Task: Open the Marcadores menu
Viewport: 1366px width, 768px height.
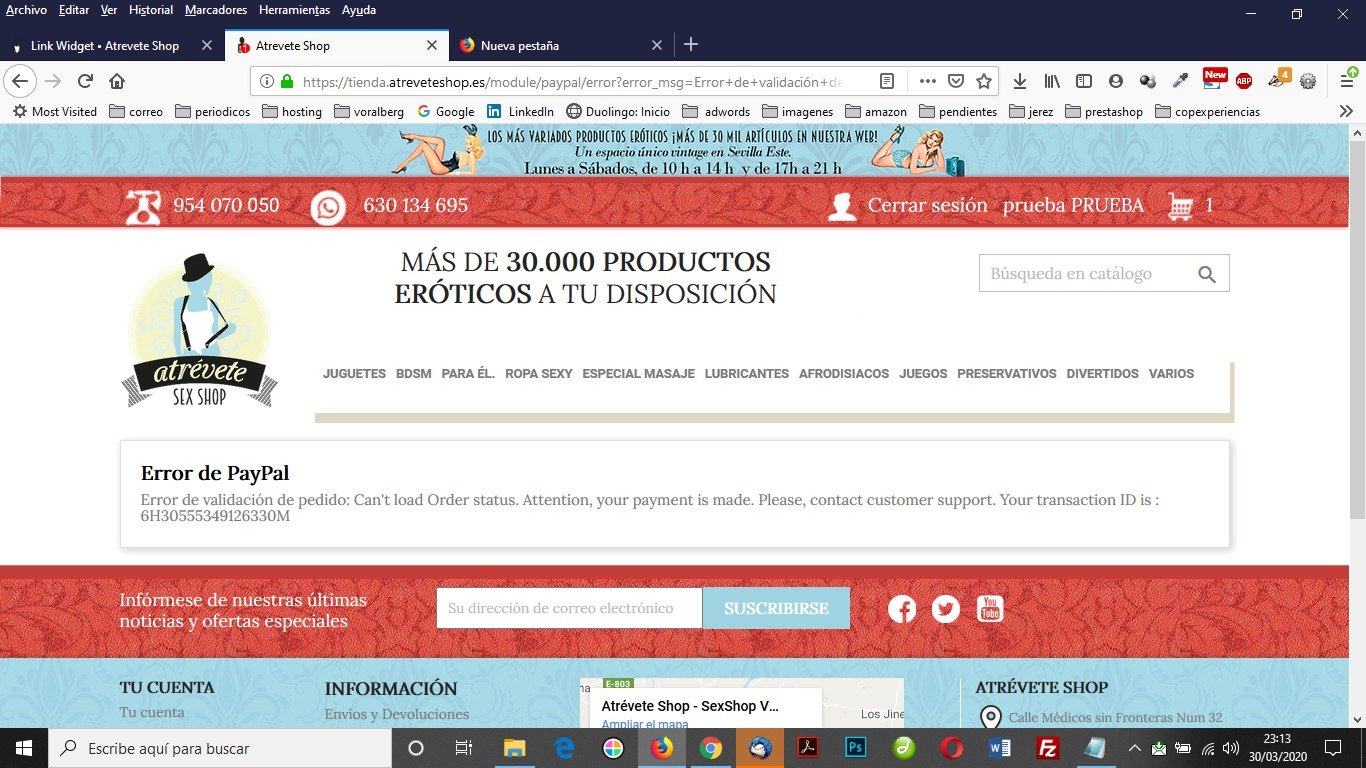Action: [216, 10]
